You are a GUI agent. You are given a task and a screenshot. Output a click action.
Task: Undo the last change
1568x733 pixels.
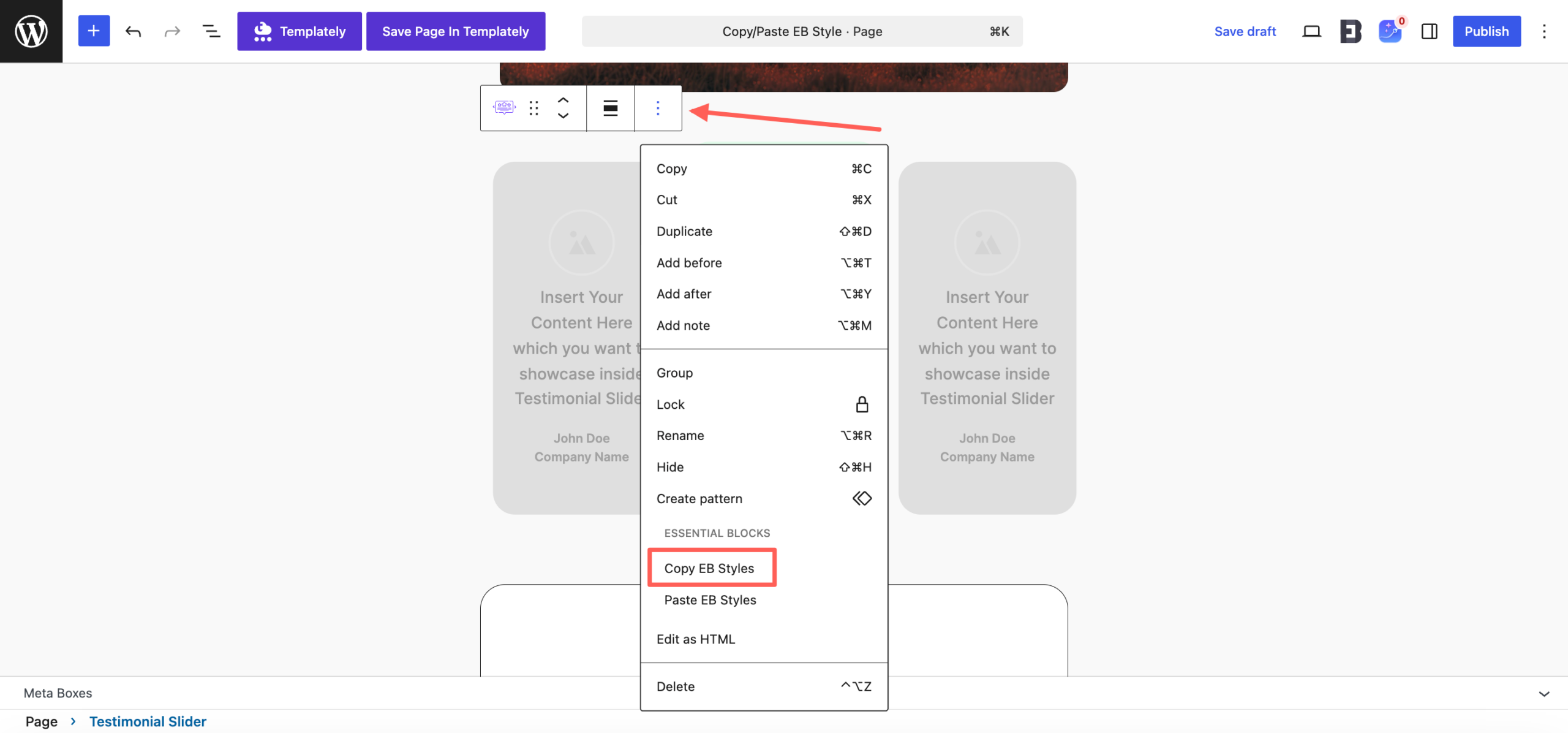[x=133, y=31]
